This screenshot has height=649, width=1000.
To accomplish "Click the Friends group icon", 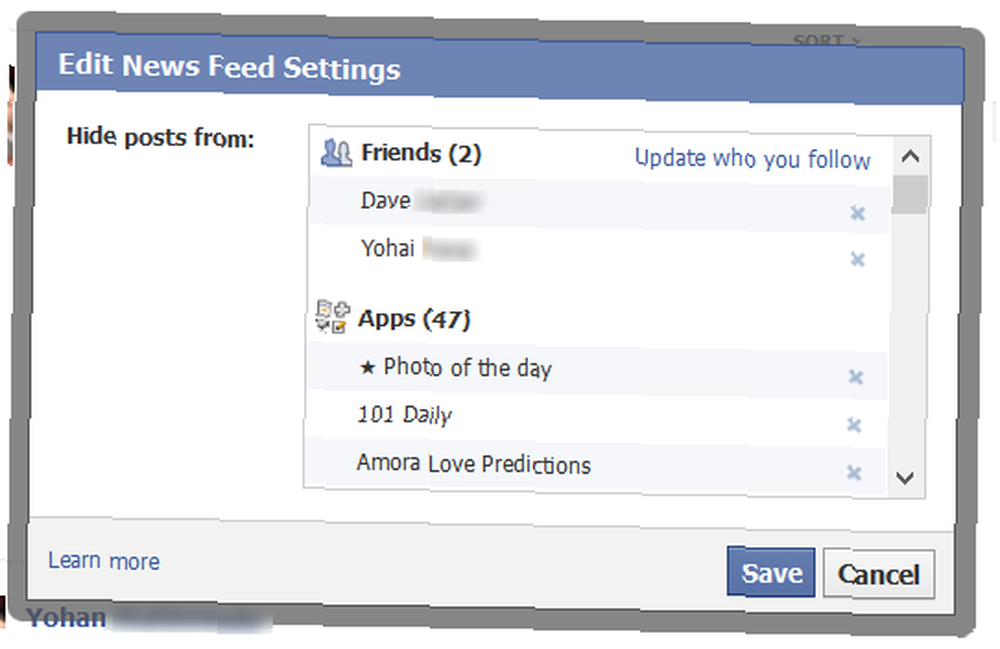I will click(336, 153).
